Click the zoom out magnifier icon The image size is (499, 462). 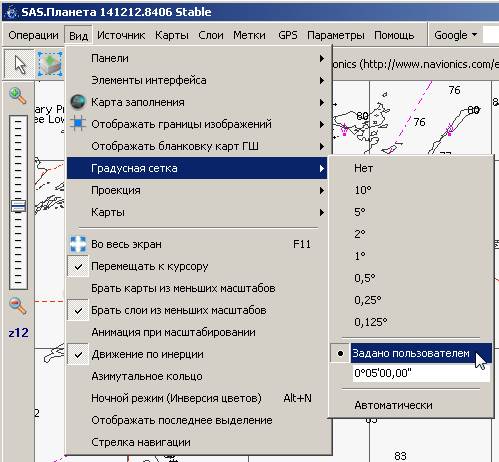18,306
